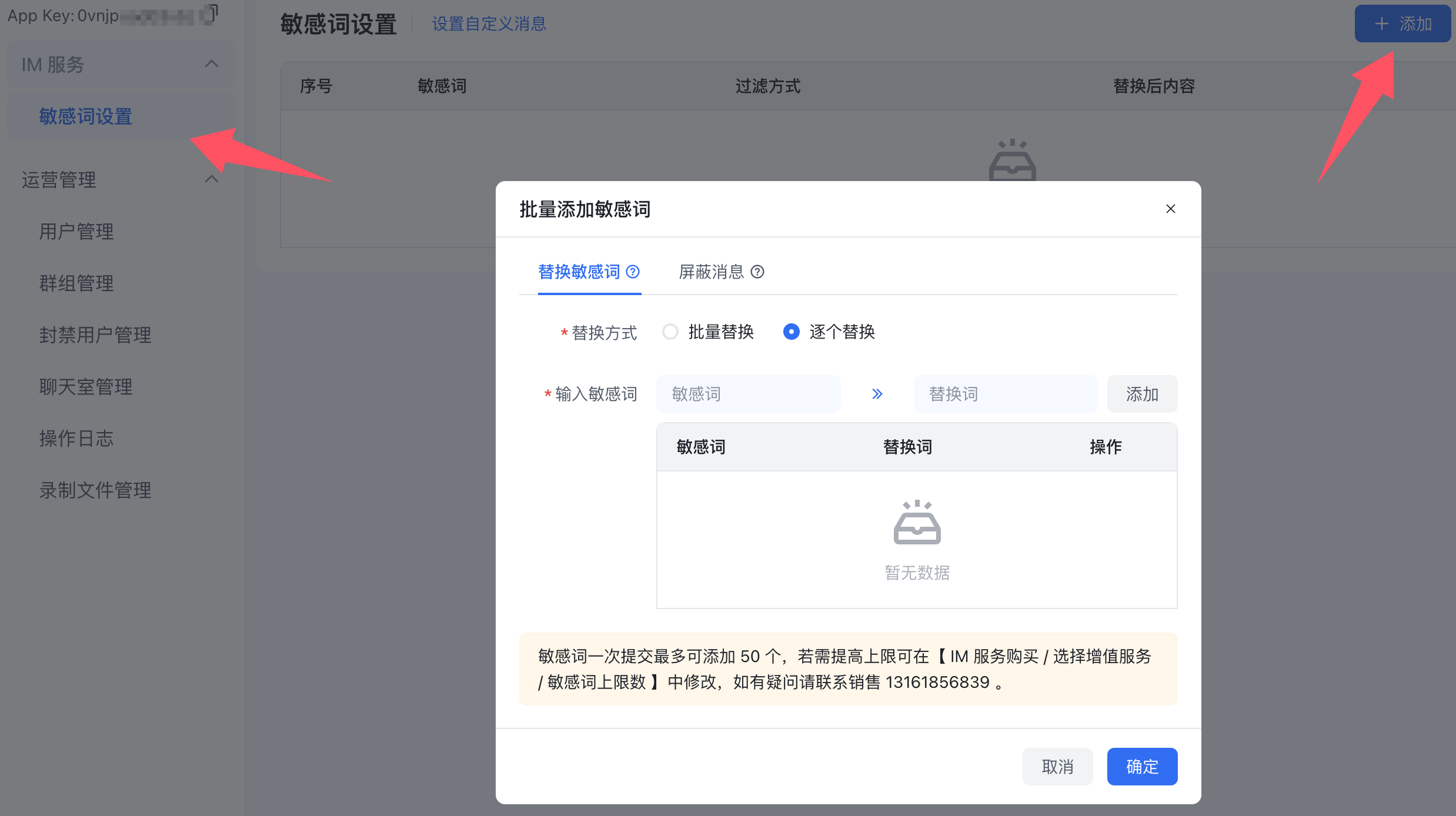Click the 替换词 input field

pyautogui.click(x=1005, y=394)
